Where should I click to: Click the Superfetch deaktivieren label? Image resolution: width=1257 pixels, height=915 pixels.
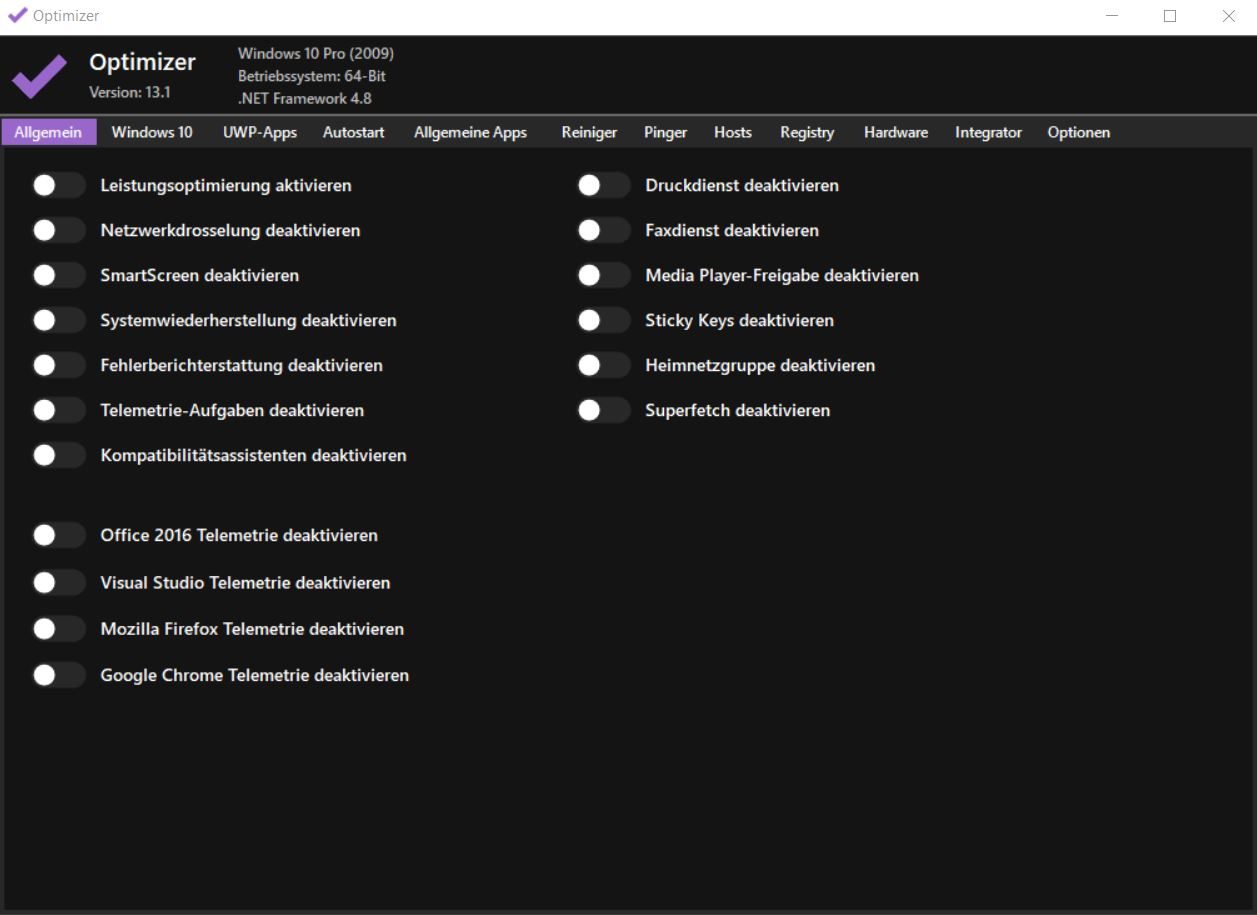(738, 411)
